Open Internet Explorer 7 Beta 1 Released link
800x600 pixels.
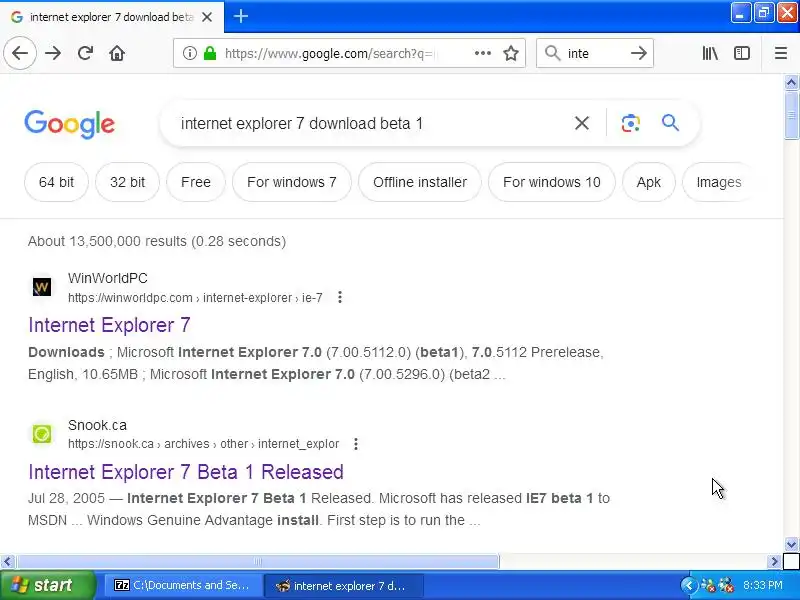186,472
